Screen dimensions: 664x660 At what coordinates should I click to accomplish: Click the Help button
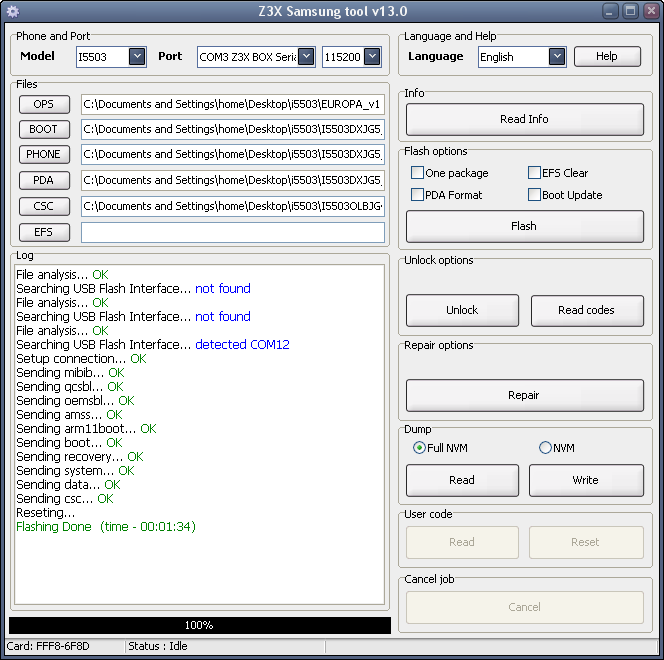pos(607,56)
